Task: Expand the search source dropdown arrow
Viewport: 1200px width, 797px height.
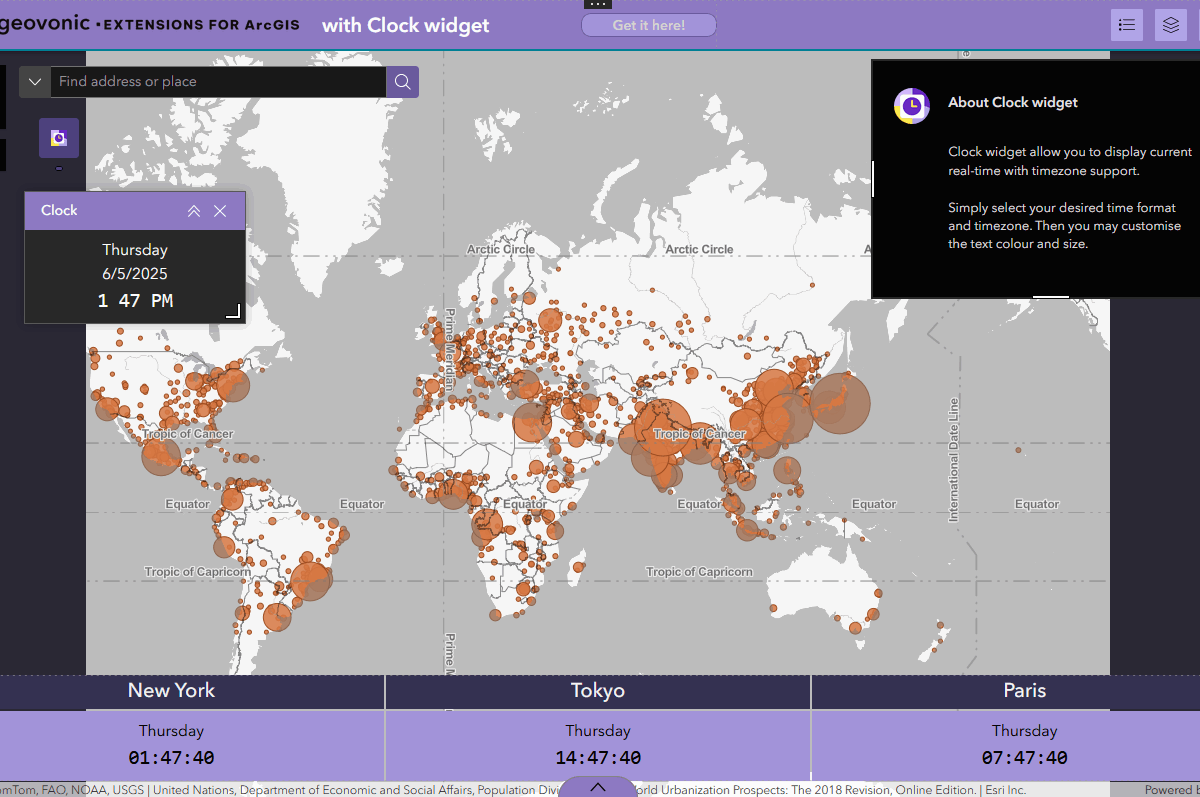Action: click(x=35, y=82)
